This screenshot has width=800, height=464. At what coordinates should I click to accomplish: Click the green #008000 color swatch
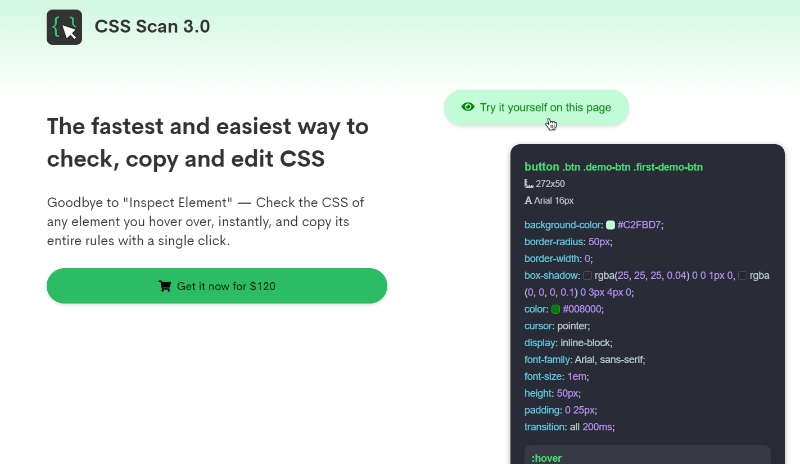point(555,309)
